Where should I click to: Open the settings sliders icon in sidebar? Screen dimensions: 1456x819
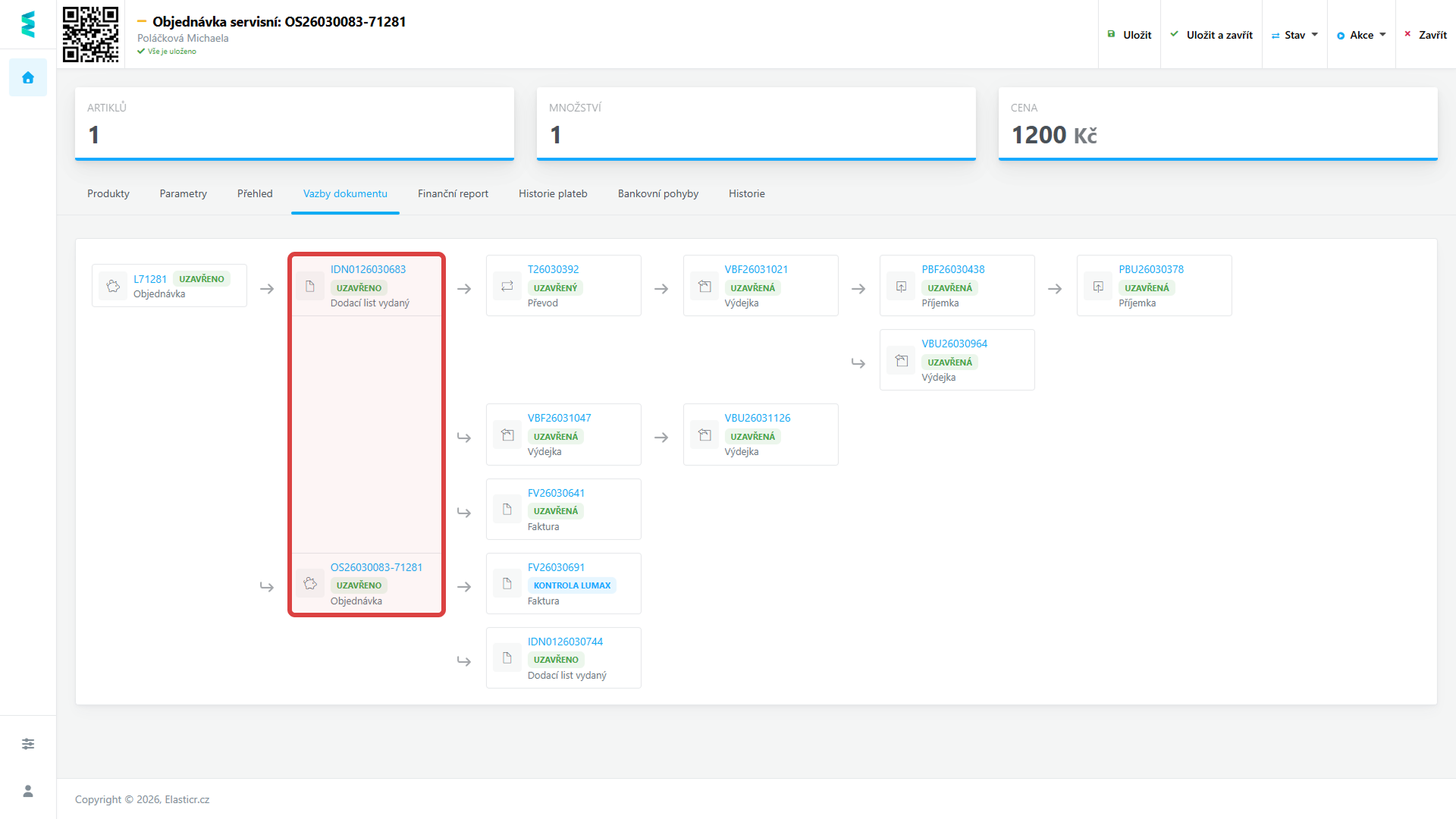coord(28,744)
